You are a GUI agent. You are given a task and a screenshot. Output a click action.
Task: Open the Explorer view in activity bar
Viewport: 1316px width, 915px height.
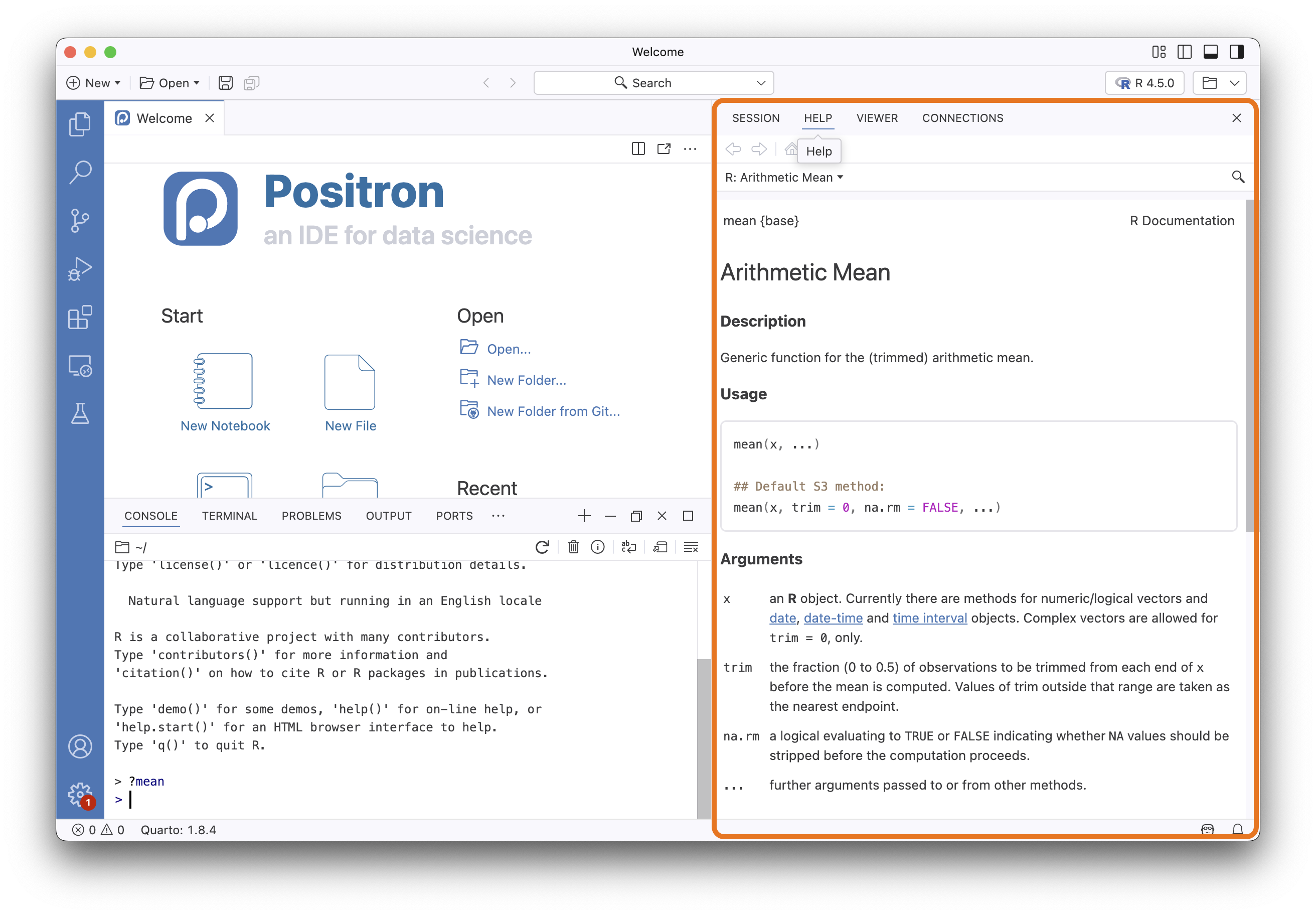point(80,123)
